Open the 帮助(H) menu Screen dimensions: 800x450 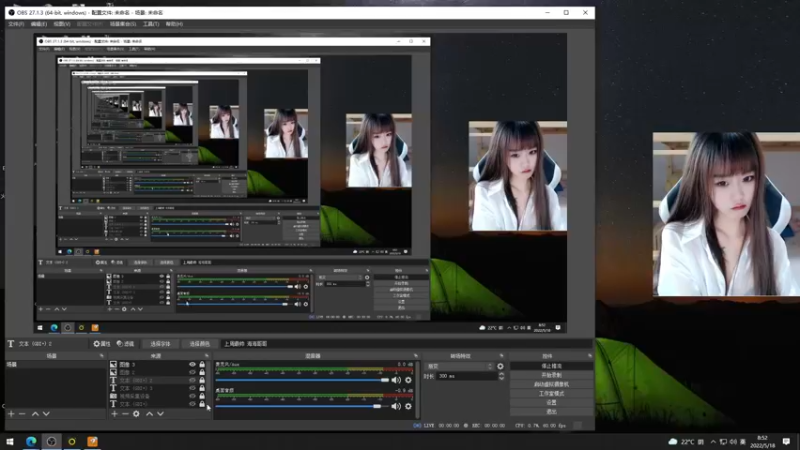coord(174,24)
